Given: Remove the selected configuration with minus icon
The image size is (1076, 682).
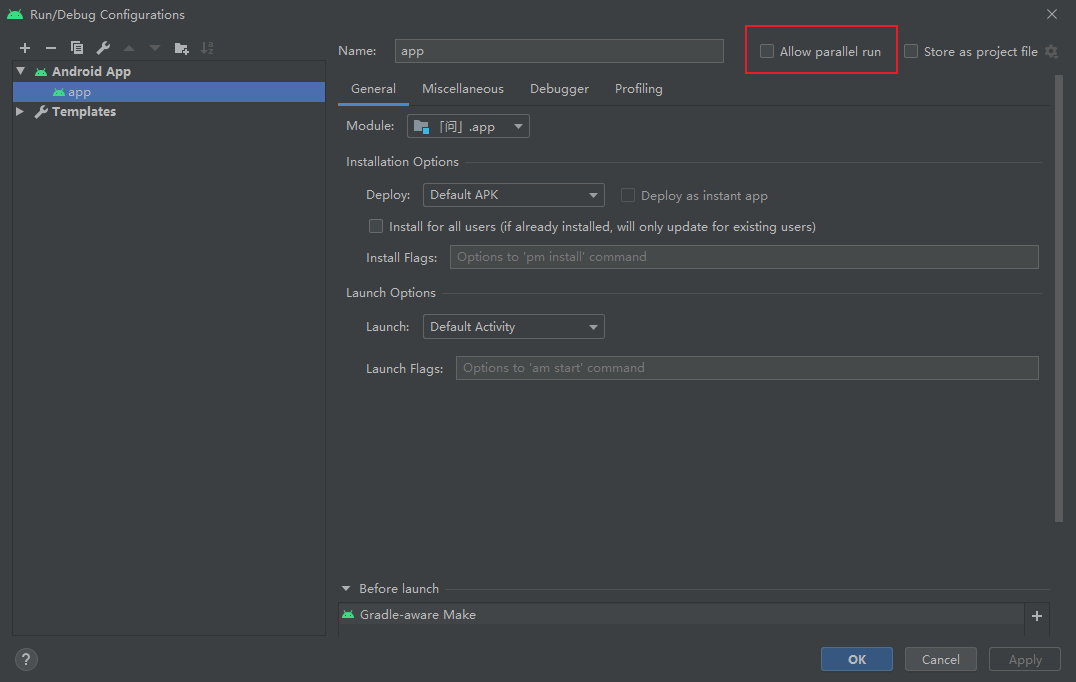Looking at the screenshot, I should pos(51,48).
